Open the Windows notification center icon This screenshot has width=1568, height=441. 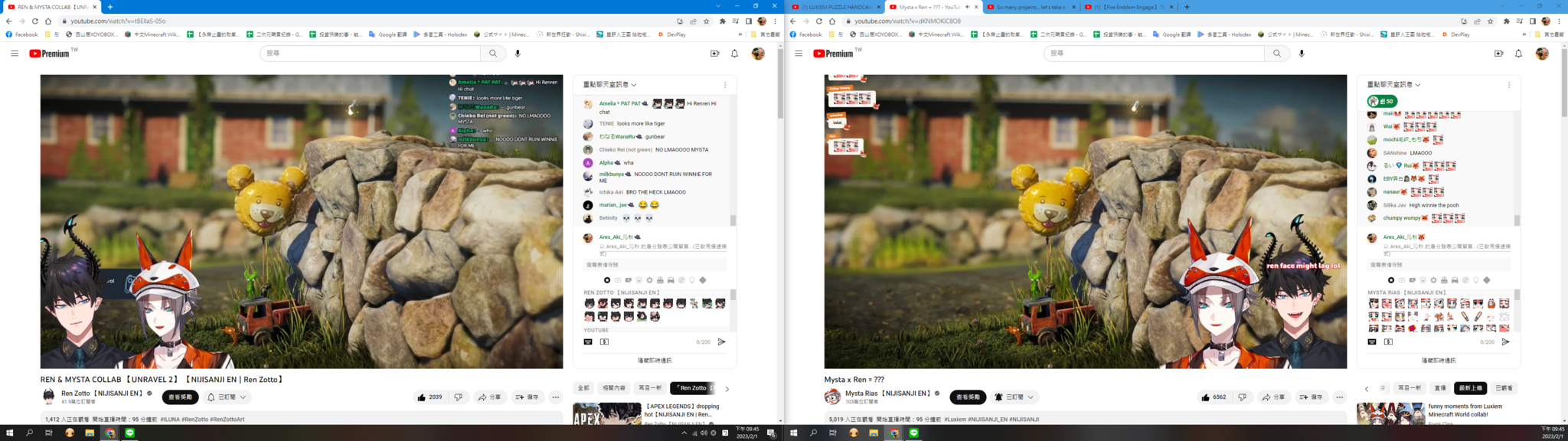click(771, 433)
